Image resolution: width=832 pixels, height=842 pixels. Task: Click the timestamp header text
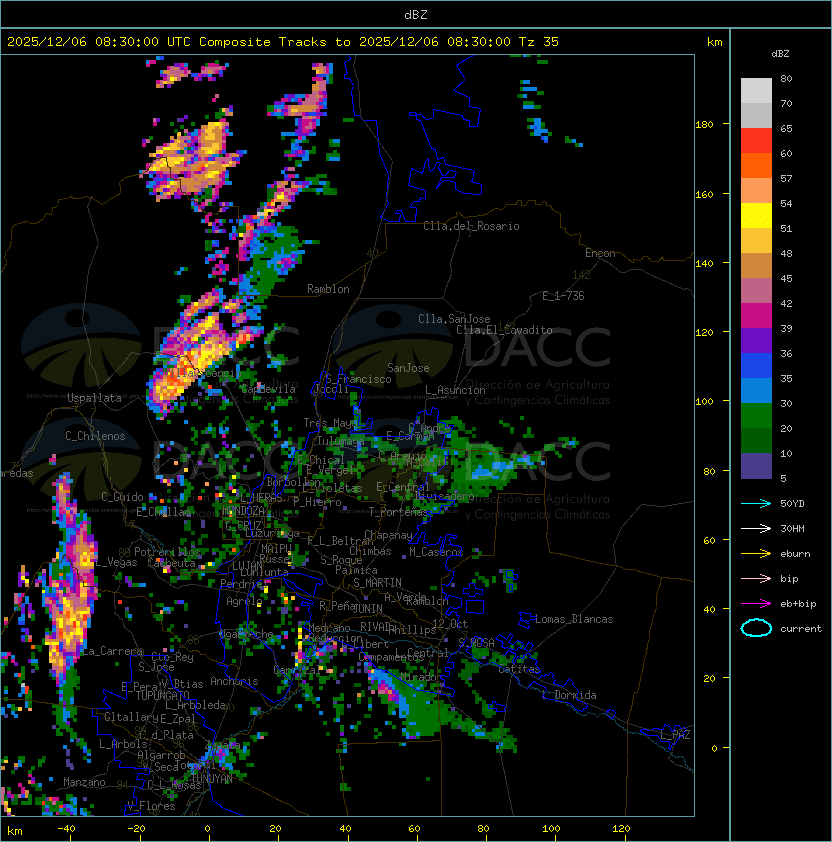click(283, 41)
